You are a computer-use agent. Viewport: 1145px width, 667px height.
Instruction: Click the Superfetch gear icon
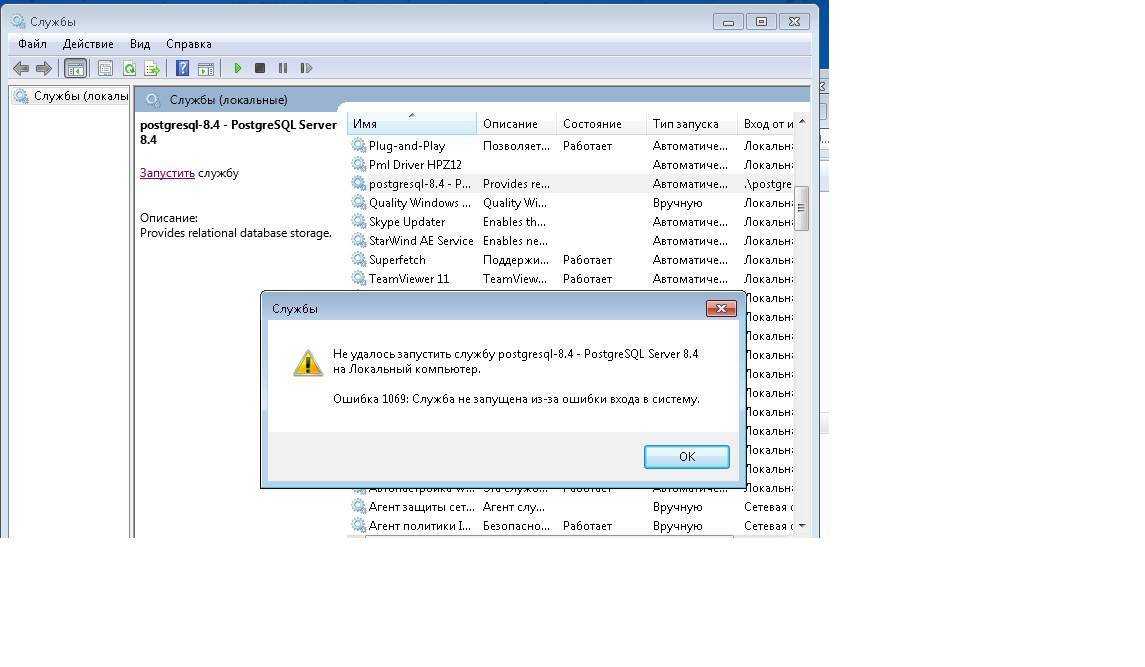click(x=359, y=259)
